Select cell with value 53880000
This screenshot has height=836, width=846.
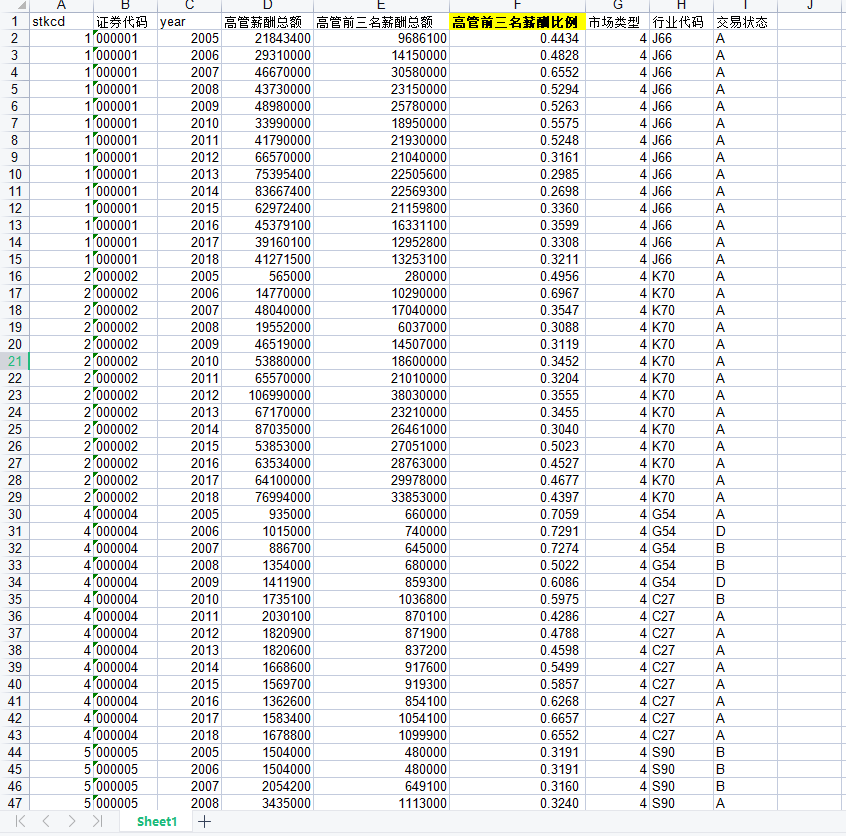pyautogui.click(x=268, y=361)
